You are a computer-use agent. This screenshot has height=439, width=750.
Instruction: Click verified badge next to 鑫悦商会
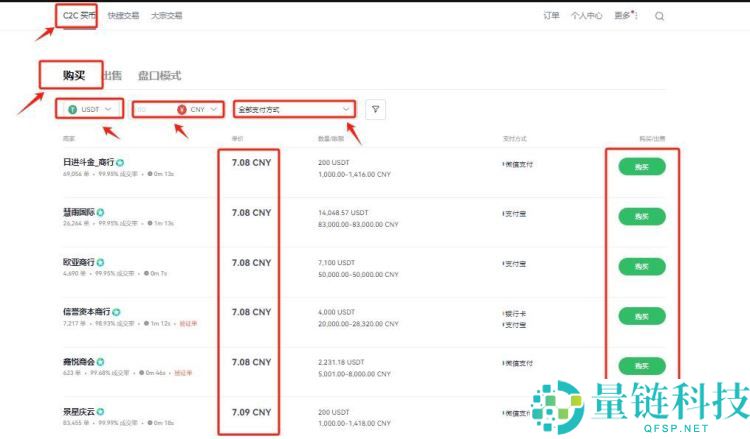(101, 361)
